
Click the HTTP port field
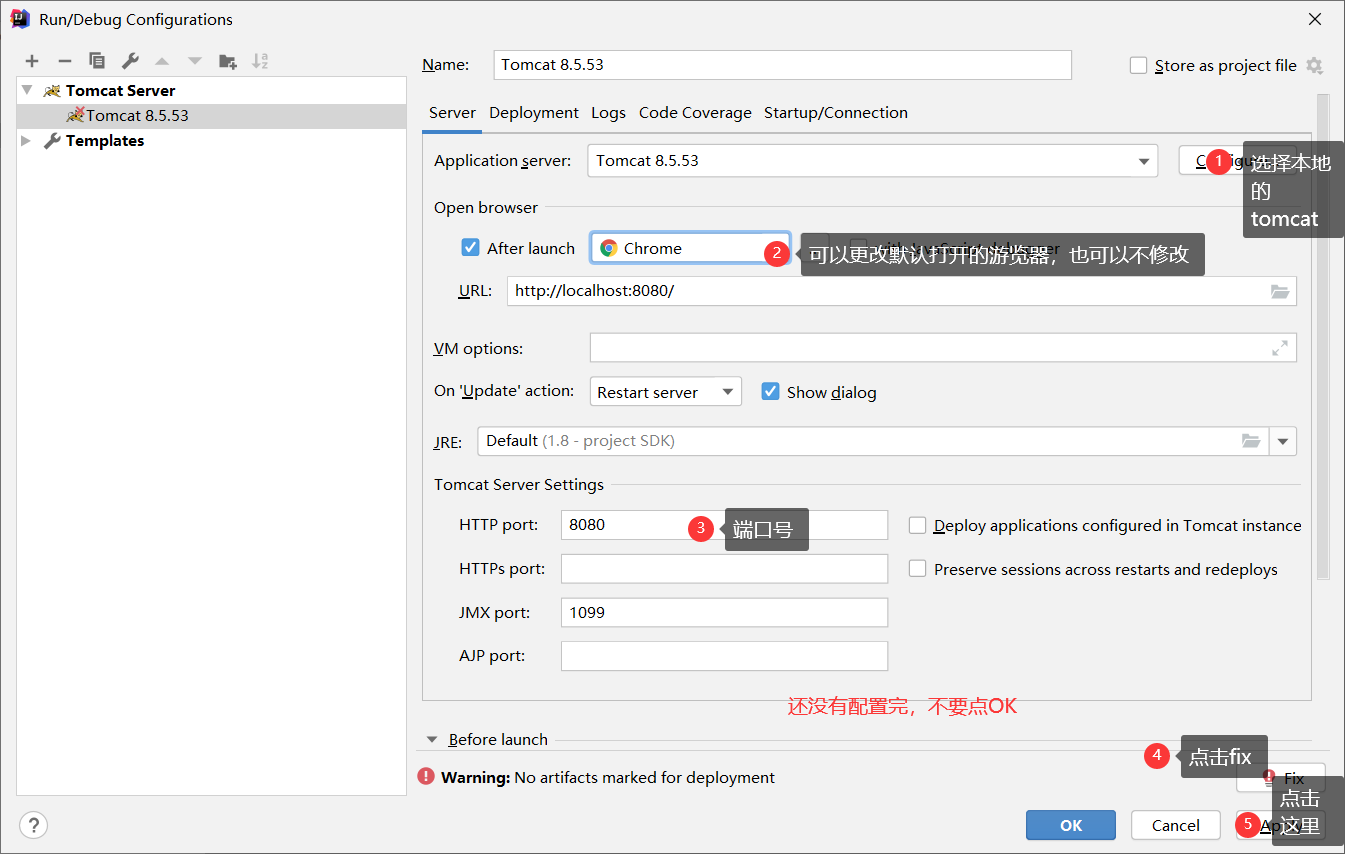tap(724, 525)
